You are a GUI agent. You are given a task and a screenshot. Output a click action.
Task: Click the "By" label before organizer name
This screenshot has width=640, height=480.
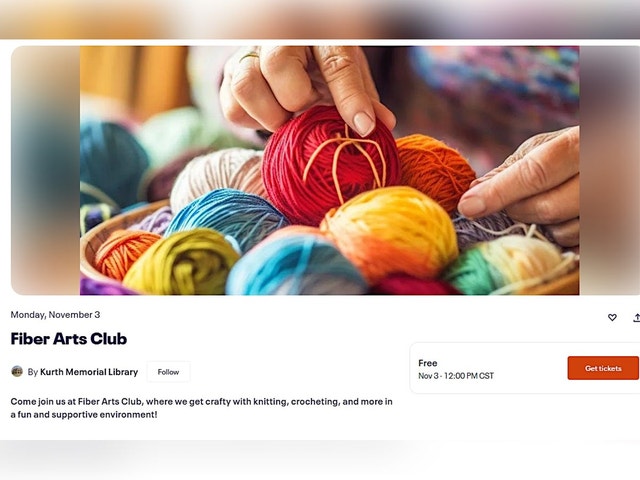tap(33, 372)
